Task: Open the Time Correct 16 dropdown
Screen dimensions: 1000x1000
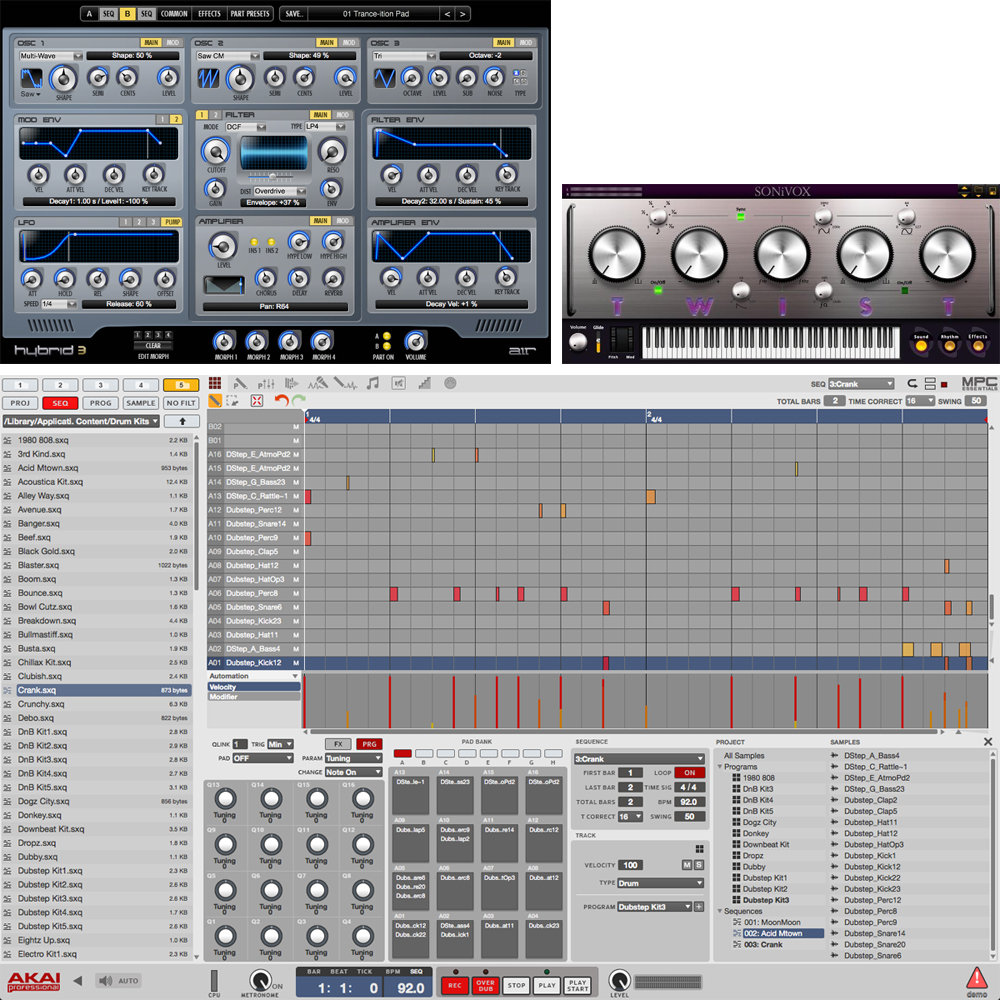Action: click(x=920, y=401)
